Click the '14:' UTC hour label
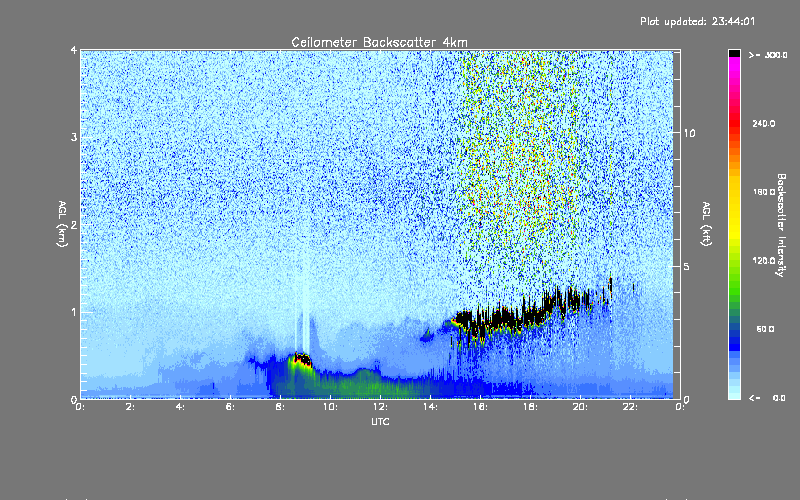The height and width of the screenshot is (500, 800). [x=430, y=407]
